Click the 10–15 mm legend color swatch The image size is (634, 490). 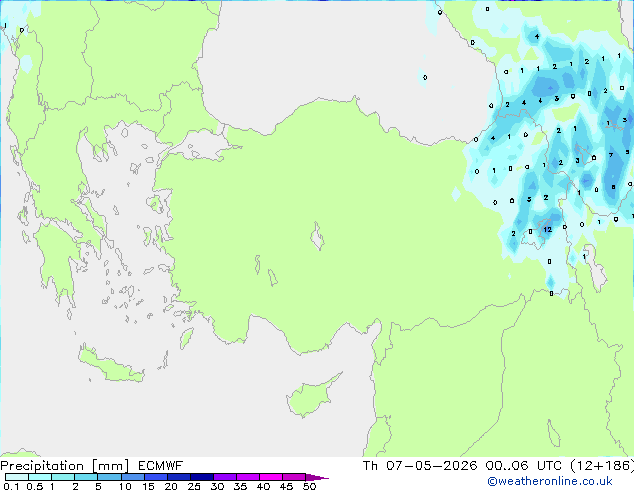point(132,477)
